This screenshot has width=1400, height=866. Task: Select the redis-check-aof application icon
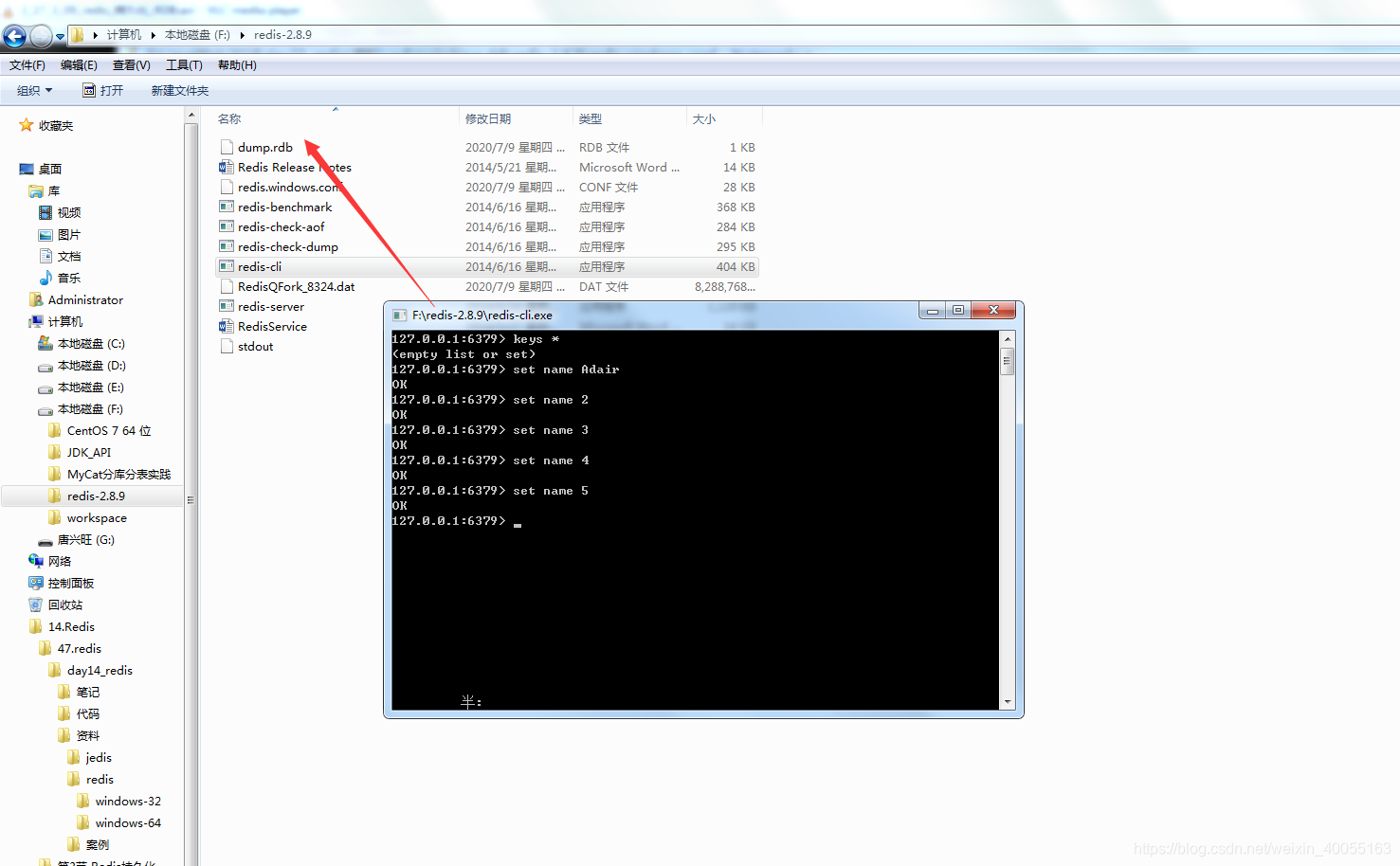tap(227, 226)
